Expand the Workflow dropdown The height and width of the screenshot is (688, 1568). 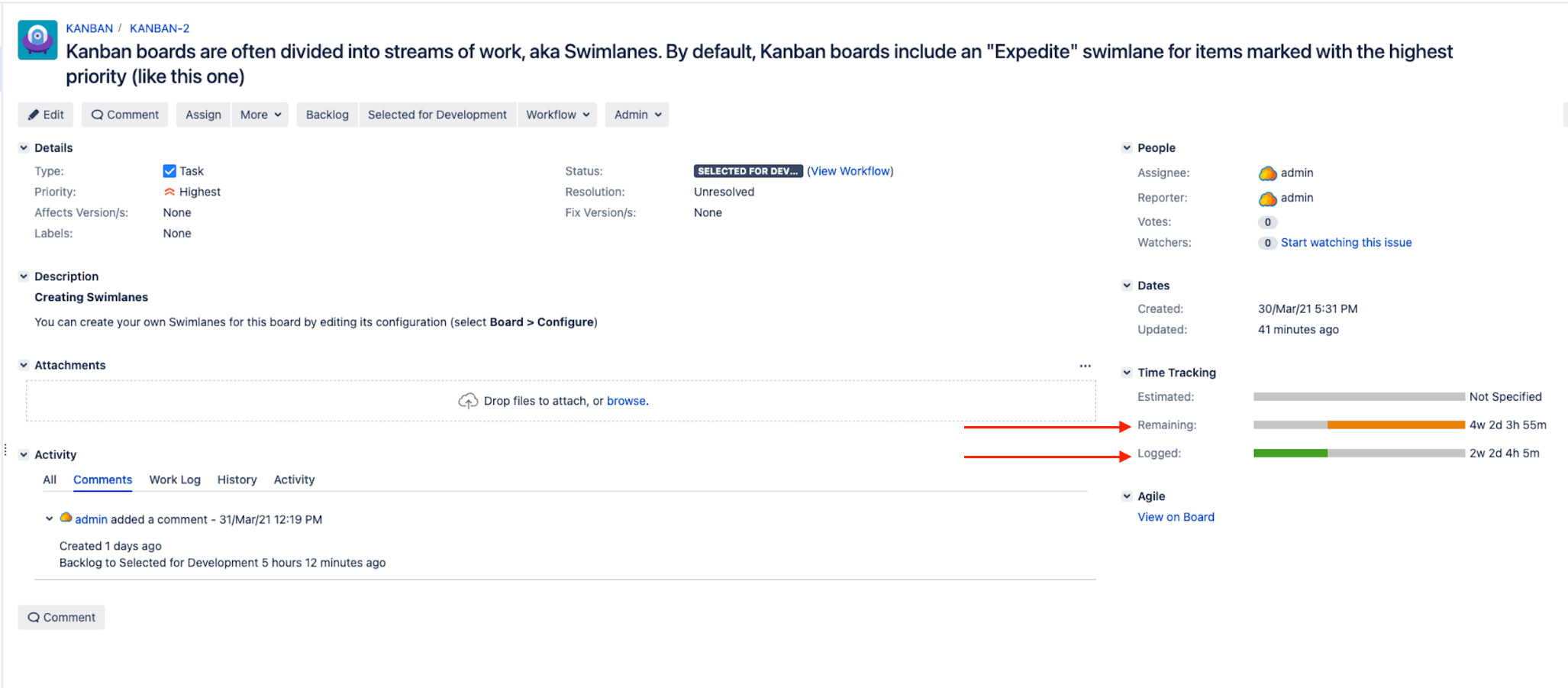point(557,115)
